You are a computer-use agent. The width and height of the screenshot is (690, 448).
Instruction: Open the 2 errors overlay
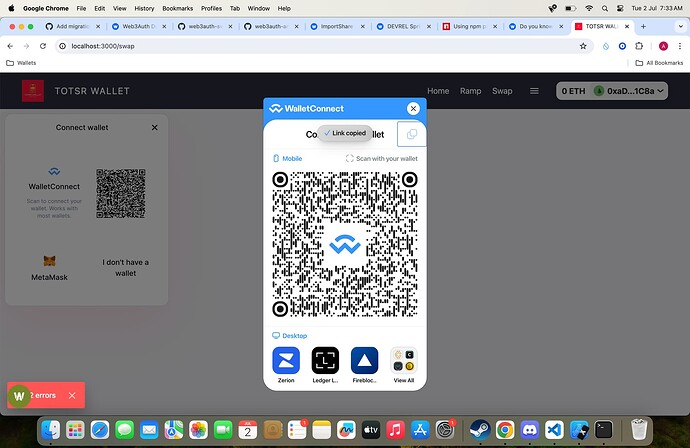pos(42,395)
